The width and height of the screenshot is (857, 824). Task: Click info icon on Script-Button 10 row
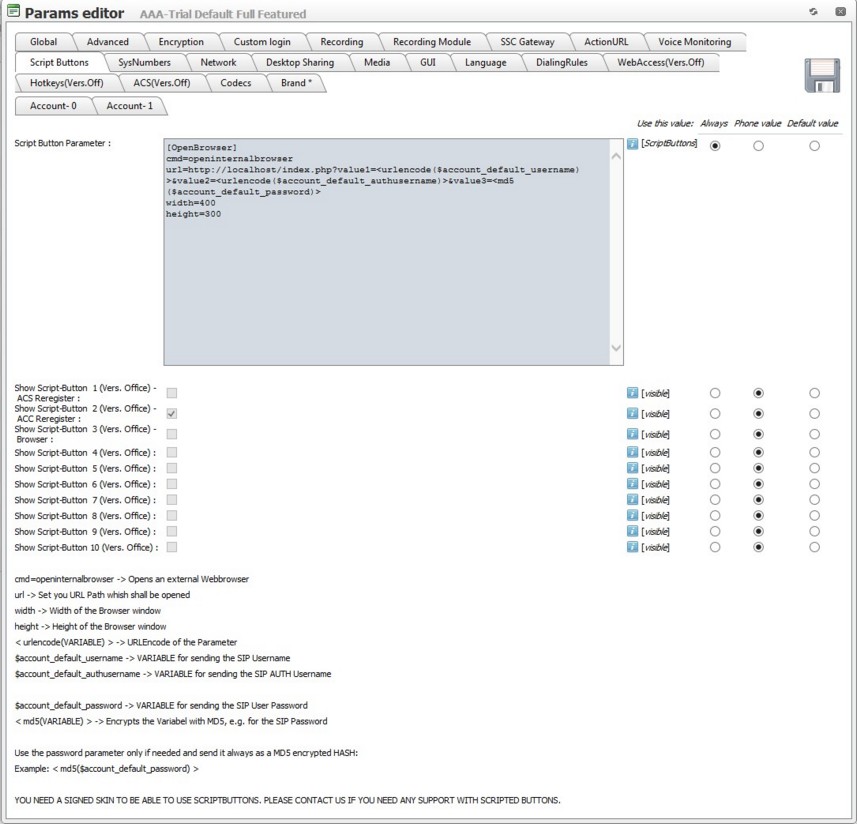[632, 547]
